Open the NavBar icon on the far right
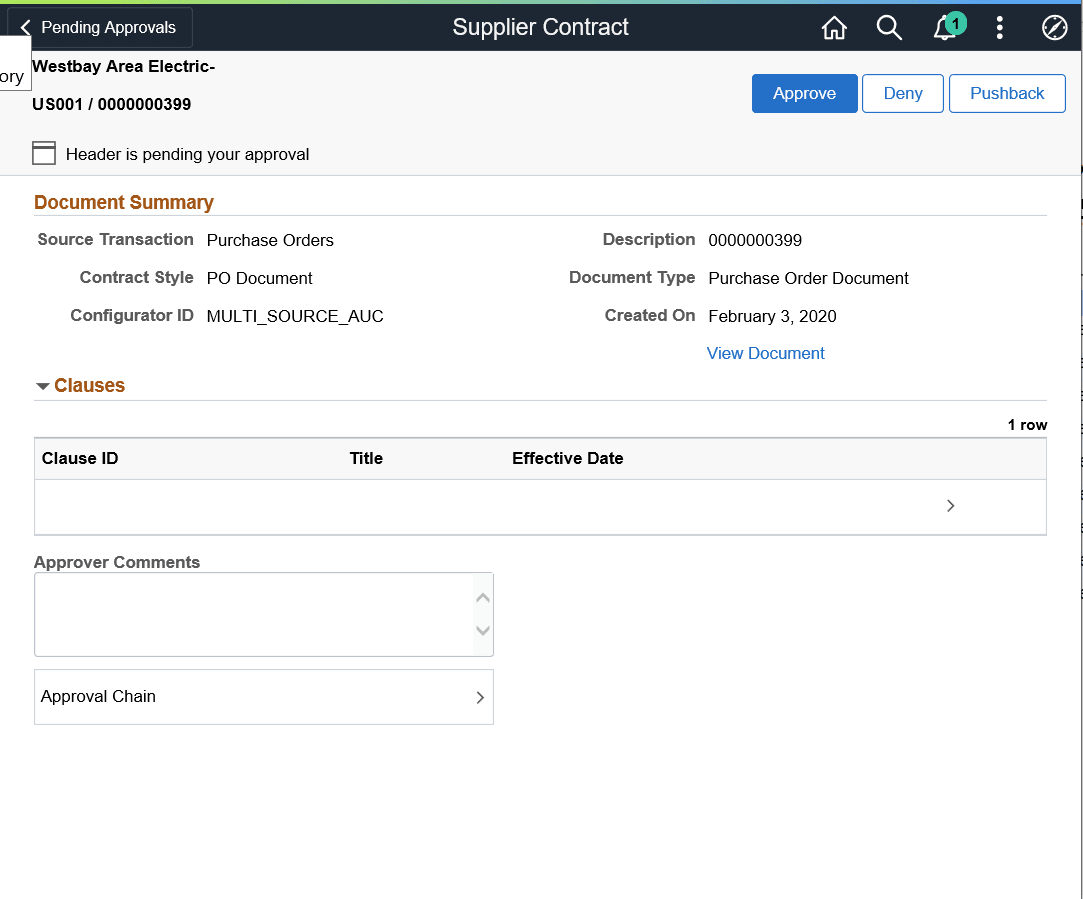The width and height of the screenshot is (1083, 899). click(x=1054, y=28)
